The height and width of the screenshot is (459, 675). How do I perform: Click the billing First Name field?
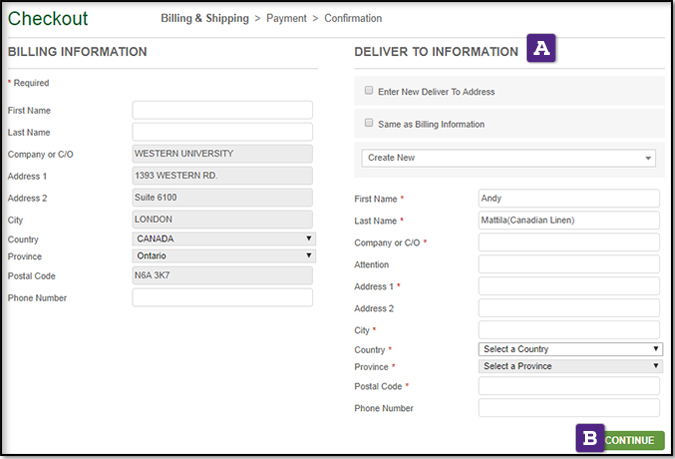point(222,110)
